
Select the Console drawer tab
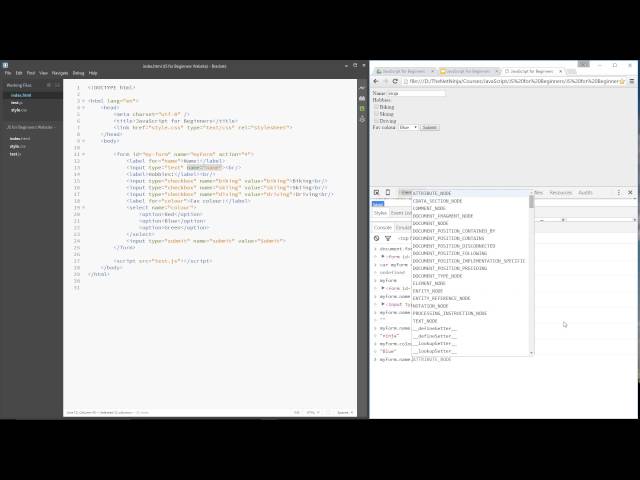(382, 227)
